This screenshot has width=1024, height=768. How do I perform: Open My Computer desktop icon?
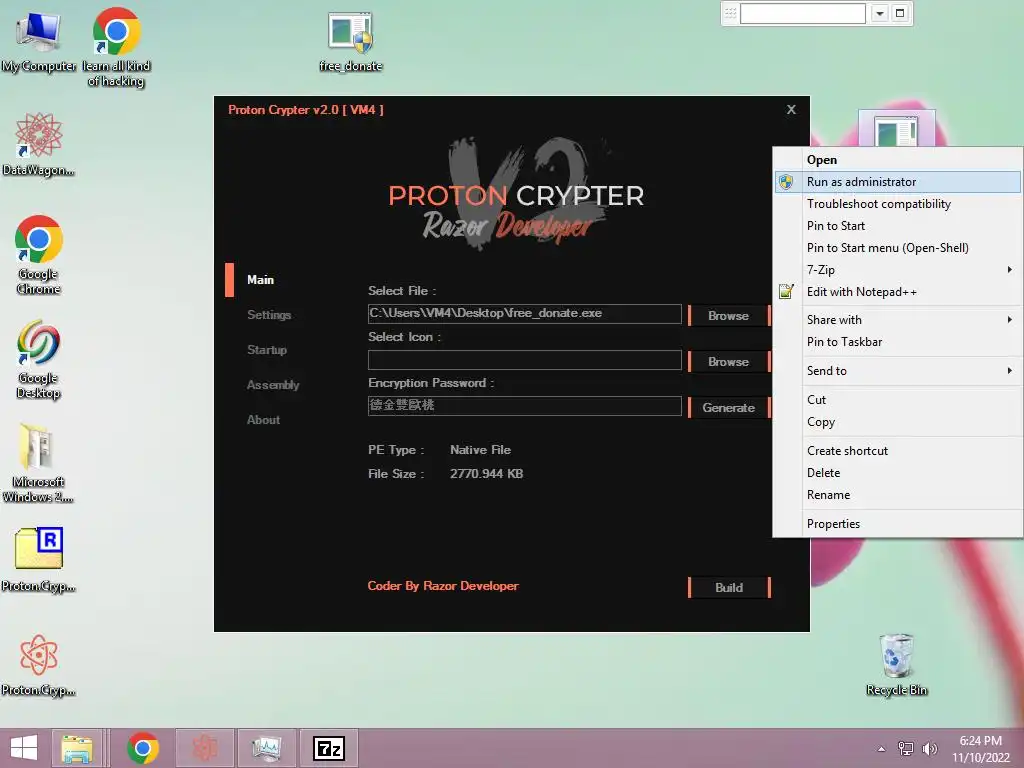[38, 42]
